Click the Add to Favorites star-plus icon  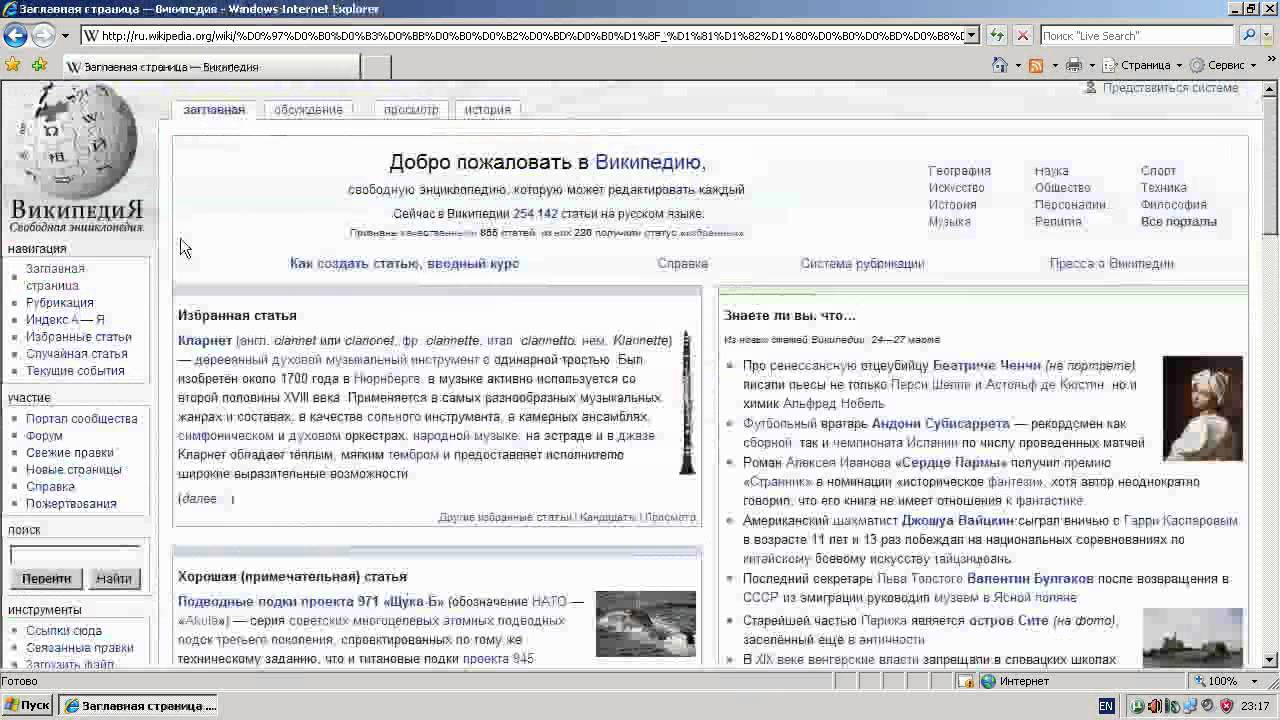tap(40, 65)
